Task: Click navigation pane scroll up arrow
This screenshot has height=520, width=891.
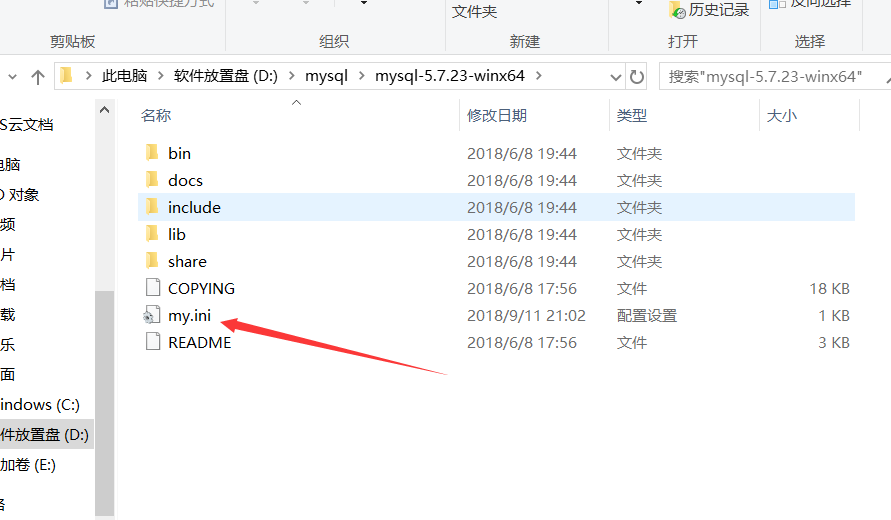Action: click(105, 110)
